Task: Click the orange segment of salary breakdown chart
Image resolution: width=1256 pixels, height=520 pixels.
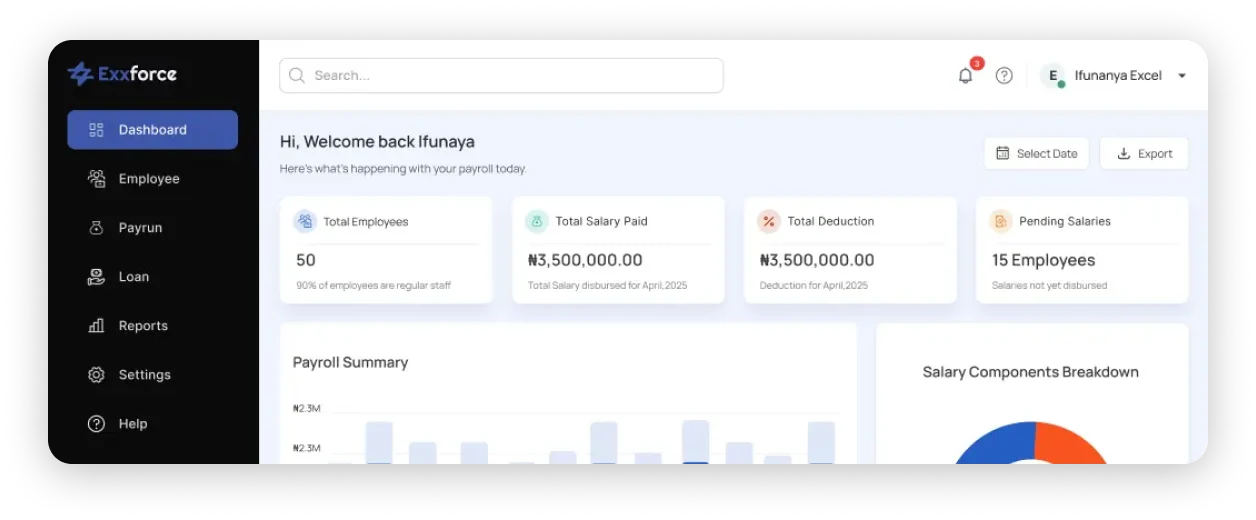Action: point(1075,441)
